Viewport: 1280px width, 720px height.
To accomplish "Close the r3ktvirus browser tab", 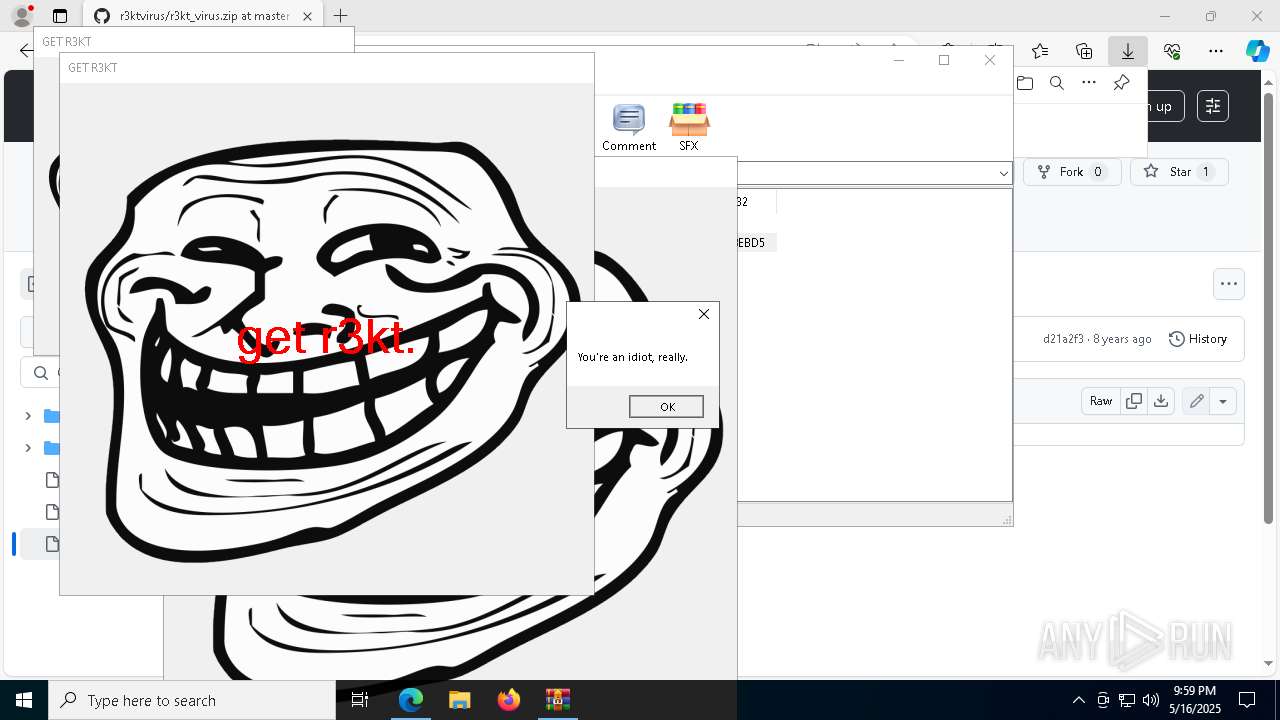I will [x=308, y=16].
